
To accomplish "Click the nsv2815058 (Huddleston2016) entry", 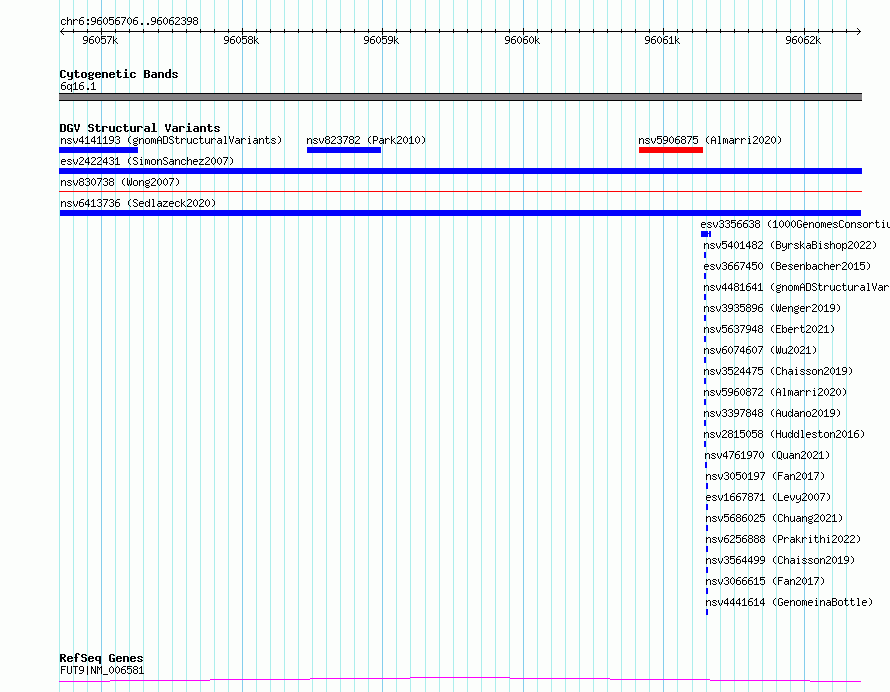I will click(x=784, y=434).
